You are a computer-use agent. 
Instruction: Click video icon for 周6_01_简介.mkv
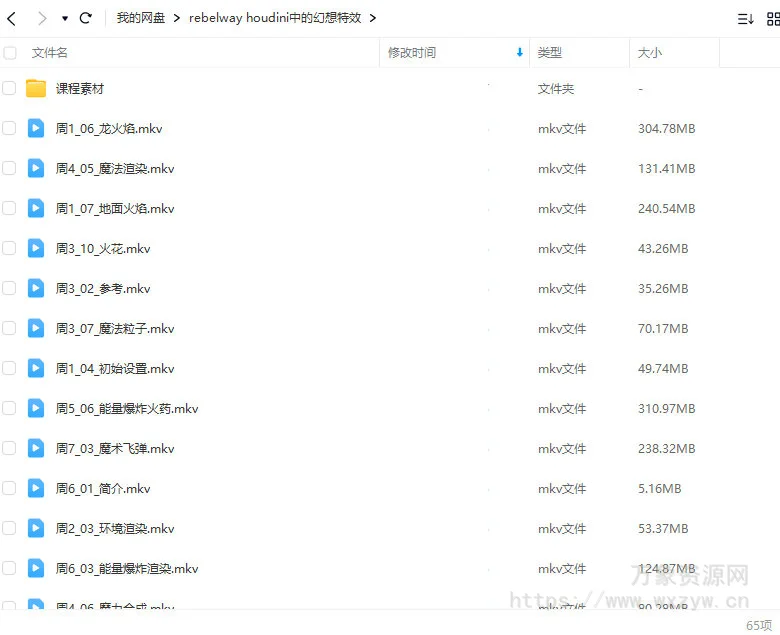[36, 488]
